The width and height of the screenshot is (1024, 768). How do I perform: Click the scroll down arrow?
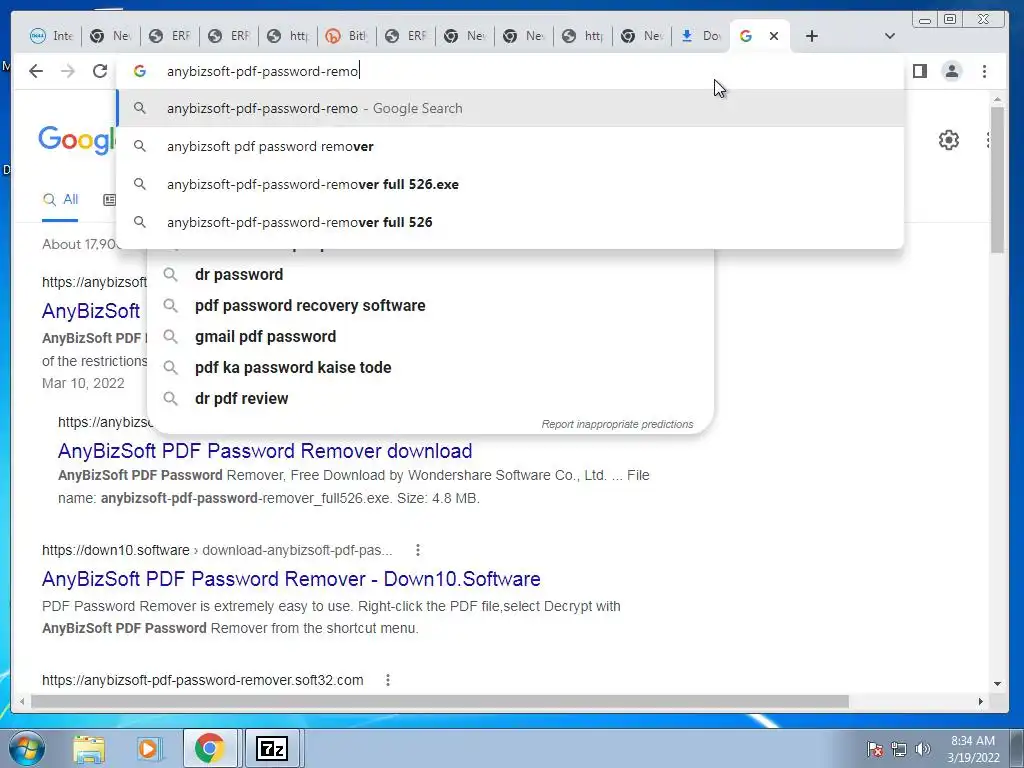(x=997, y=684)
